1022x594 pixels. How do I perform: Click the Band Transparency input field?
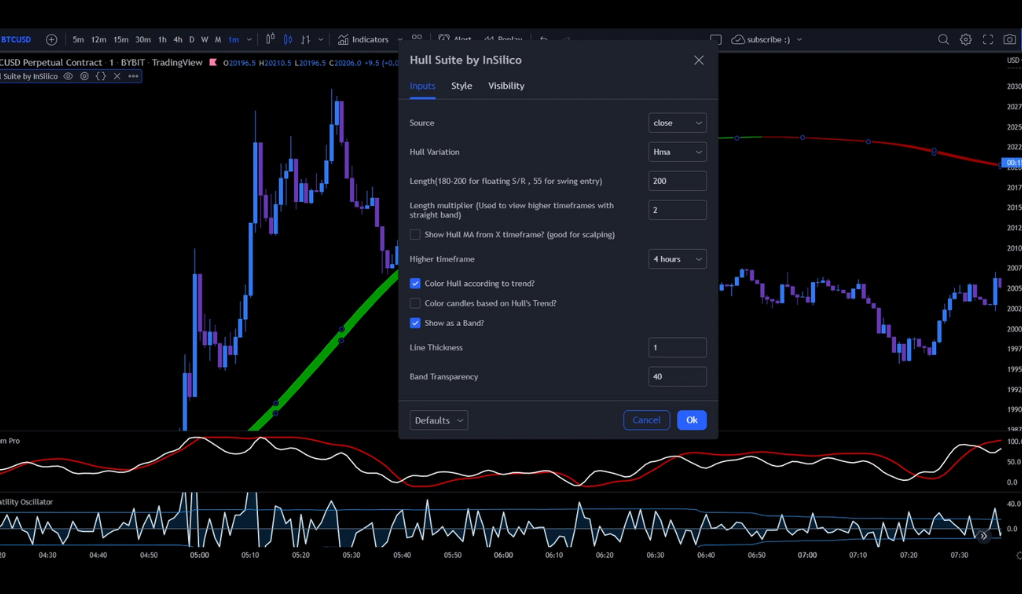point(677,377)
